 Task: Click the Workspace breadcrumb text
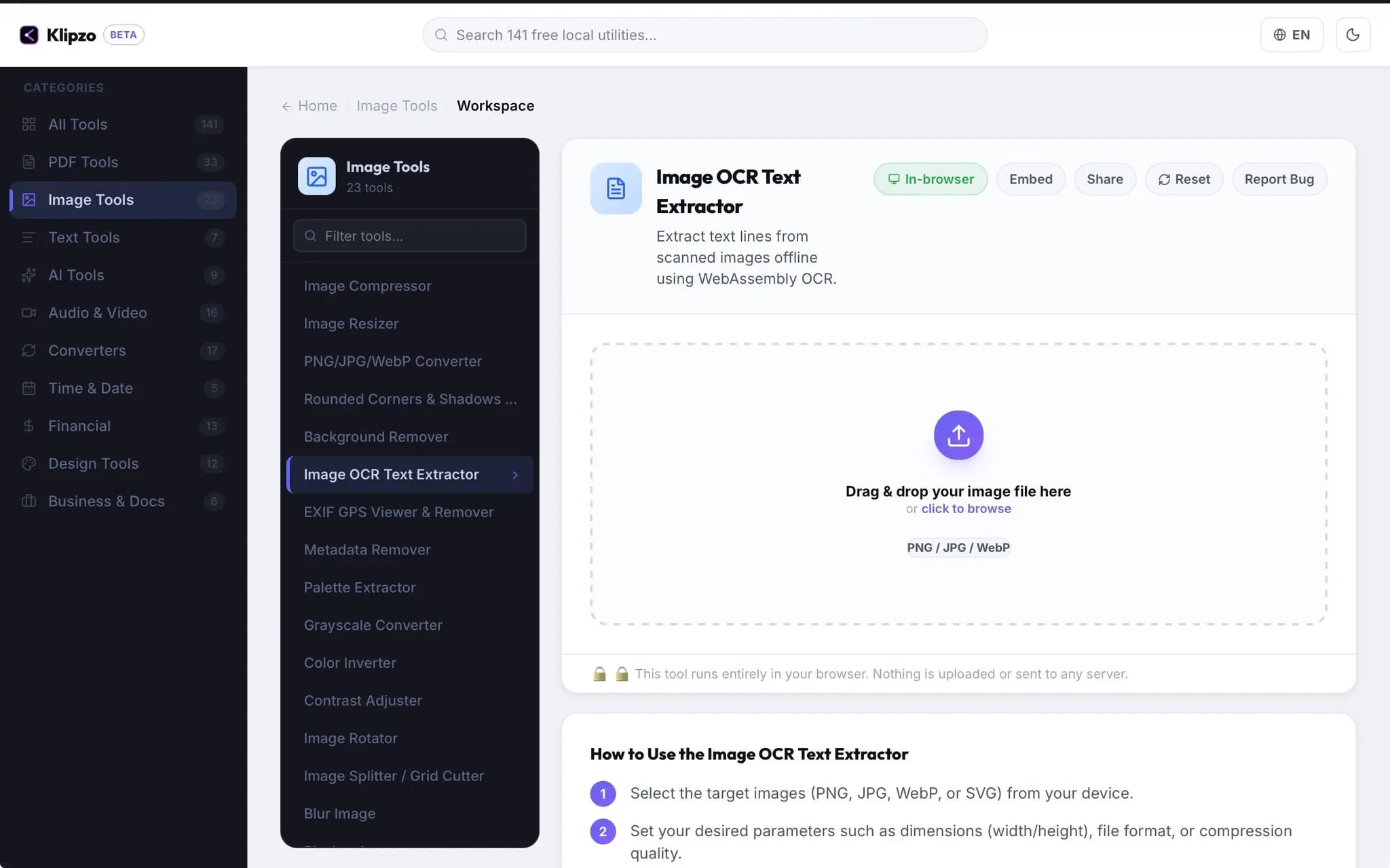coord(495,106)
